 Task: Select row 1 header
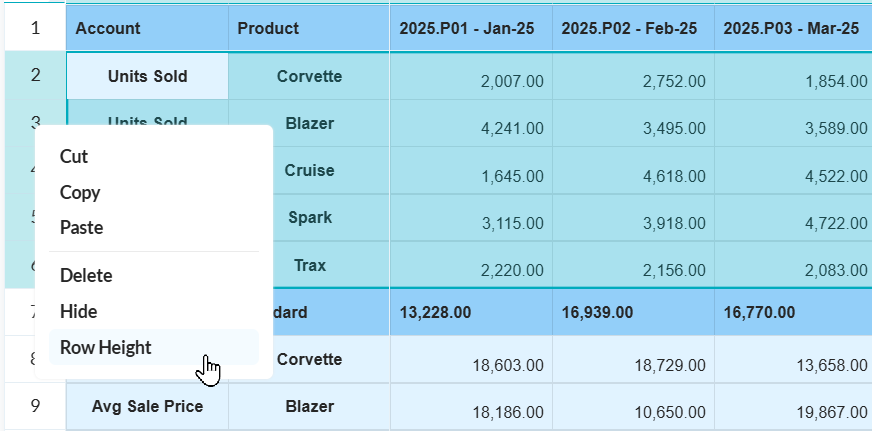[35, 28]
